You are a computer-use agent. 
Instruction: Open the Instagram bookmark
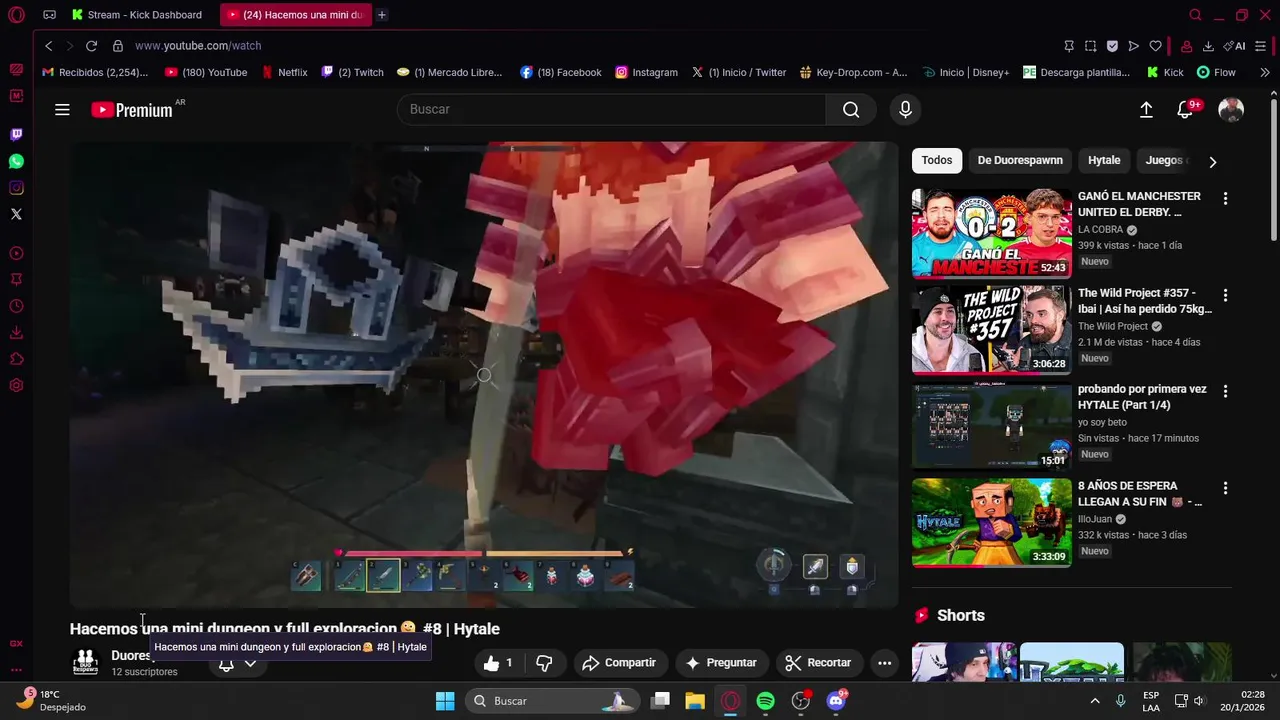click(x=646, y=73)
